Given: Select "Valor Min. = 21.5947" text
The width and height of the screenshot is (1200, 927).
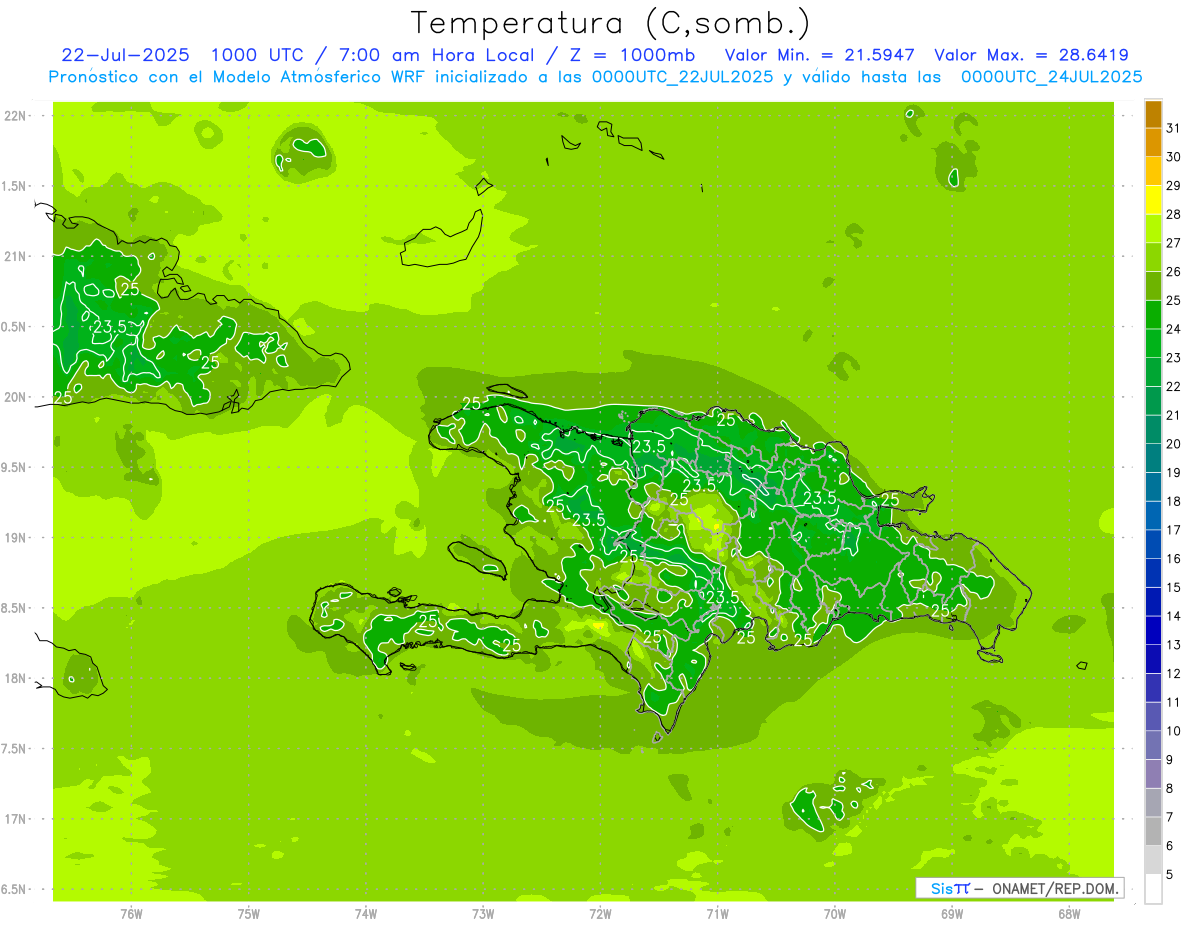Looking at the screenshot, I should [819, 55].
